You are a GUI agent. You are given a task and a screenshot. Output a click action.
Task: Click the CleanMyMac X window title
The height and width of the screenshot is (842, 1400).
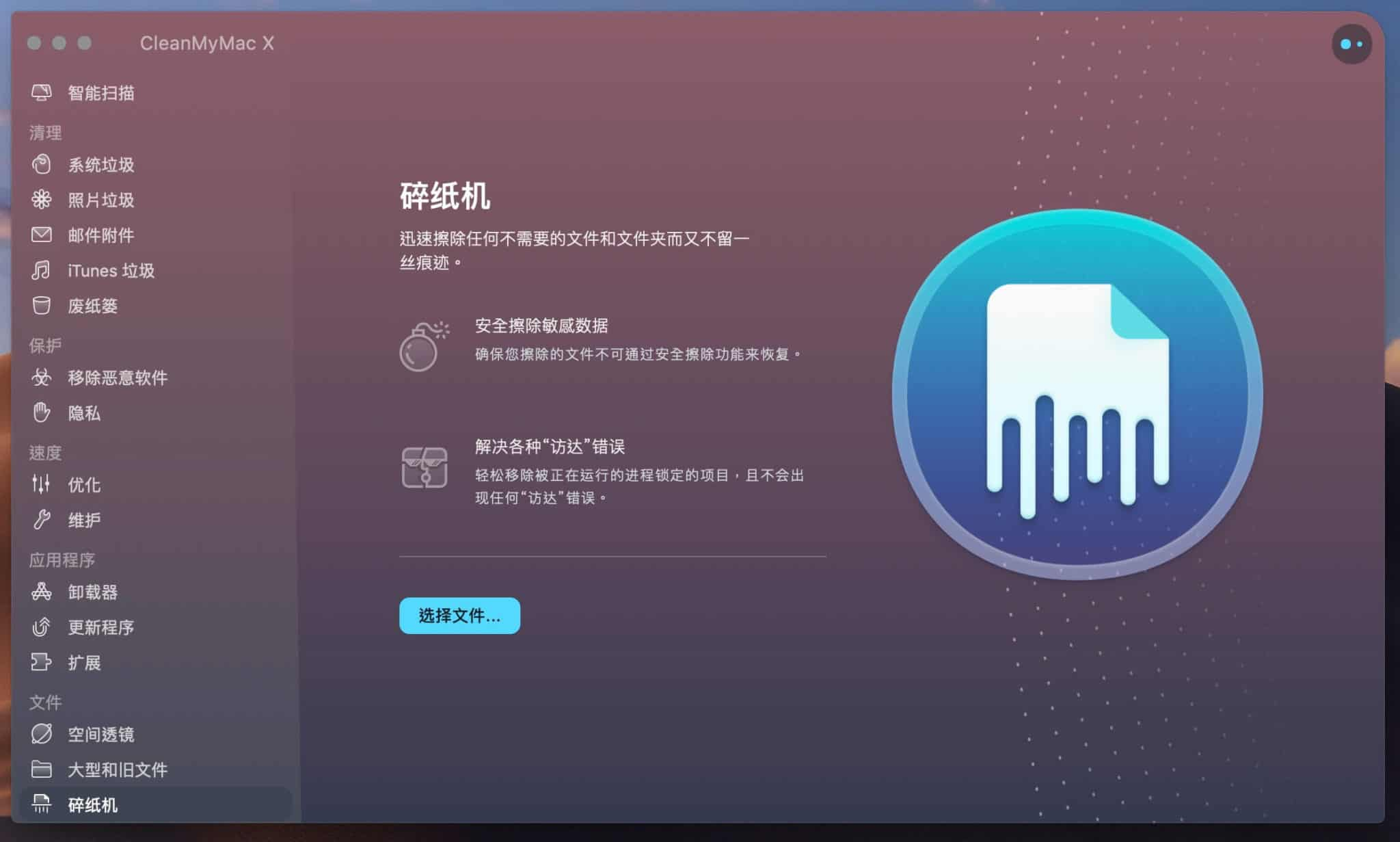pos(207,43)
